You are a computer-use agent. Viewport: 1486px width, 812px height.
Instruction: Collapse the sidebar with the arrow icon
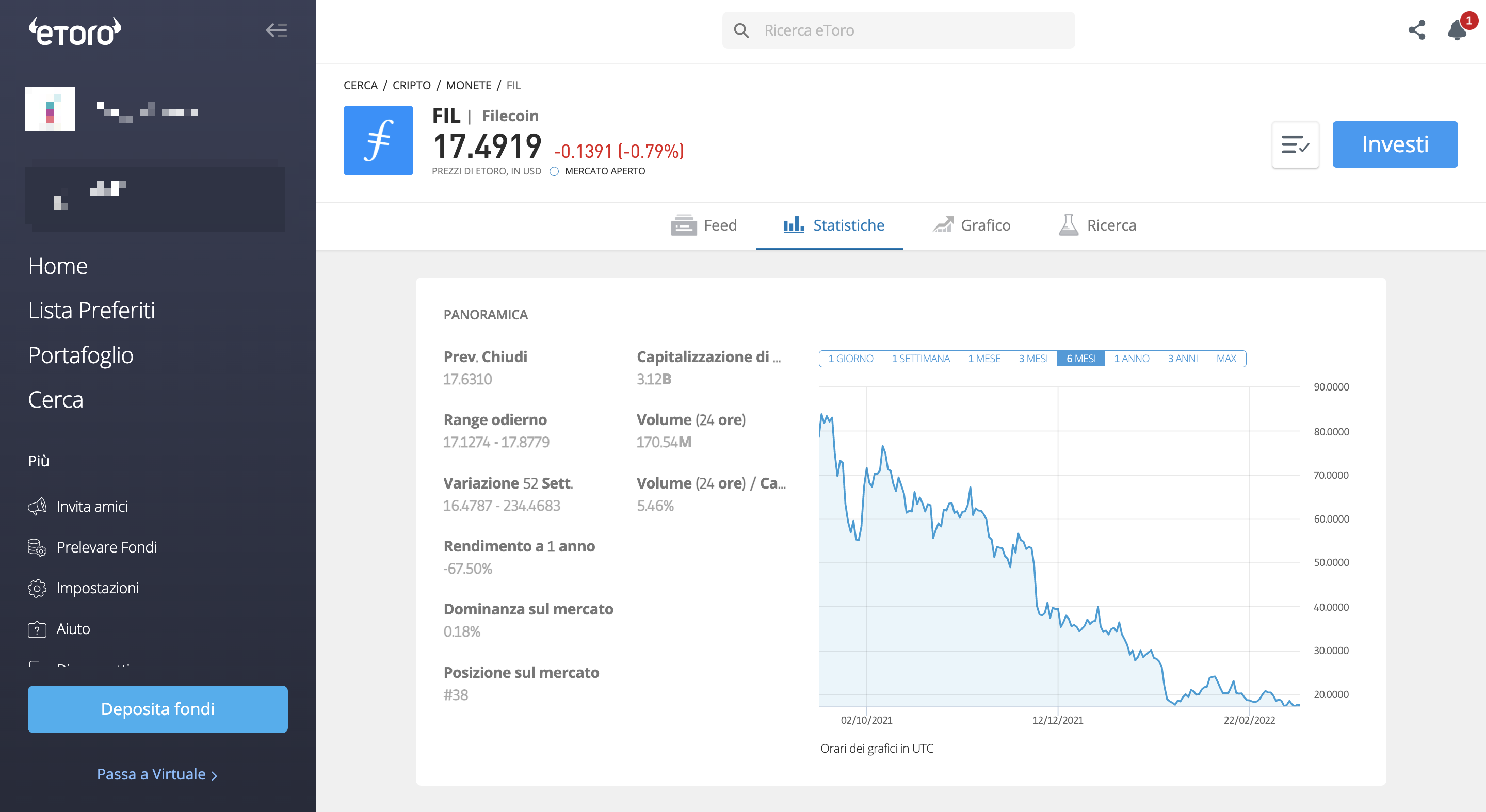coord(277,30)
